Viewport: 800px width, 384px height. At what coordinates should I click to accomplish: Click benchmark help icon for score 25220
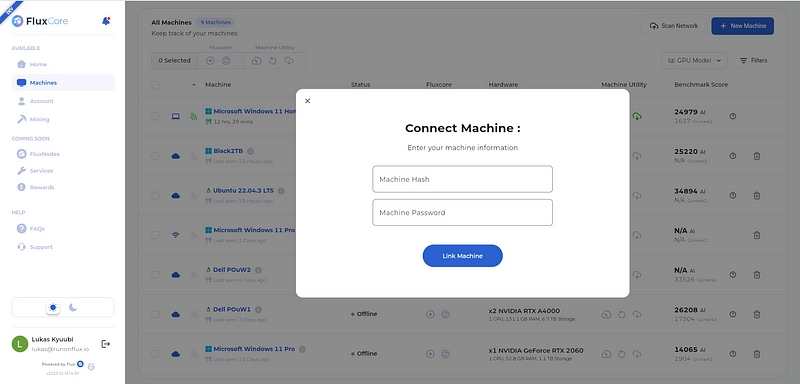pos(733,156)
